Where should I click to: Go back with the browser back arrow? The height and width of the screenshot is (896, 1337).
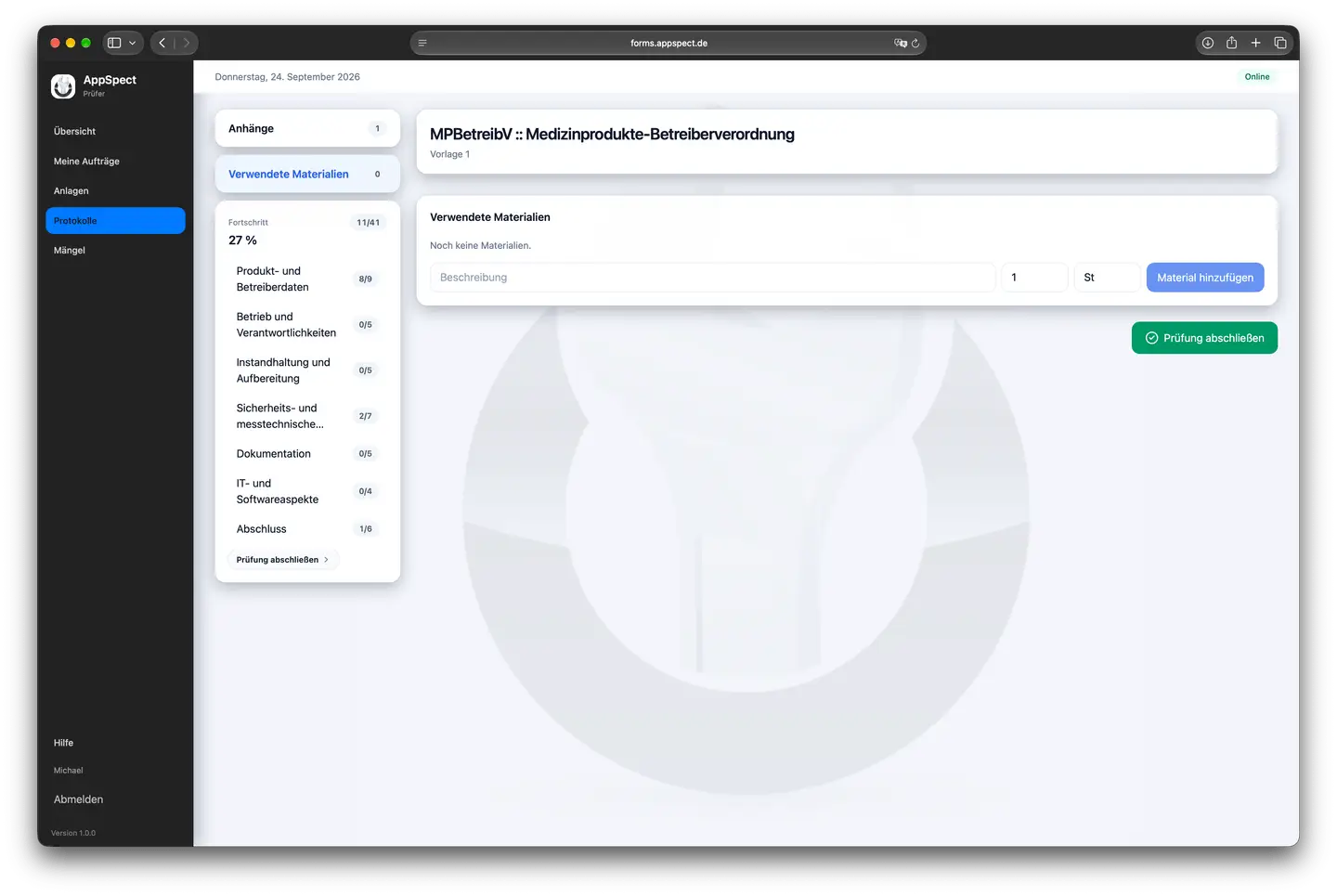coord(162,43)
